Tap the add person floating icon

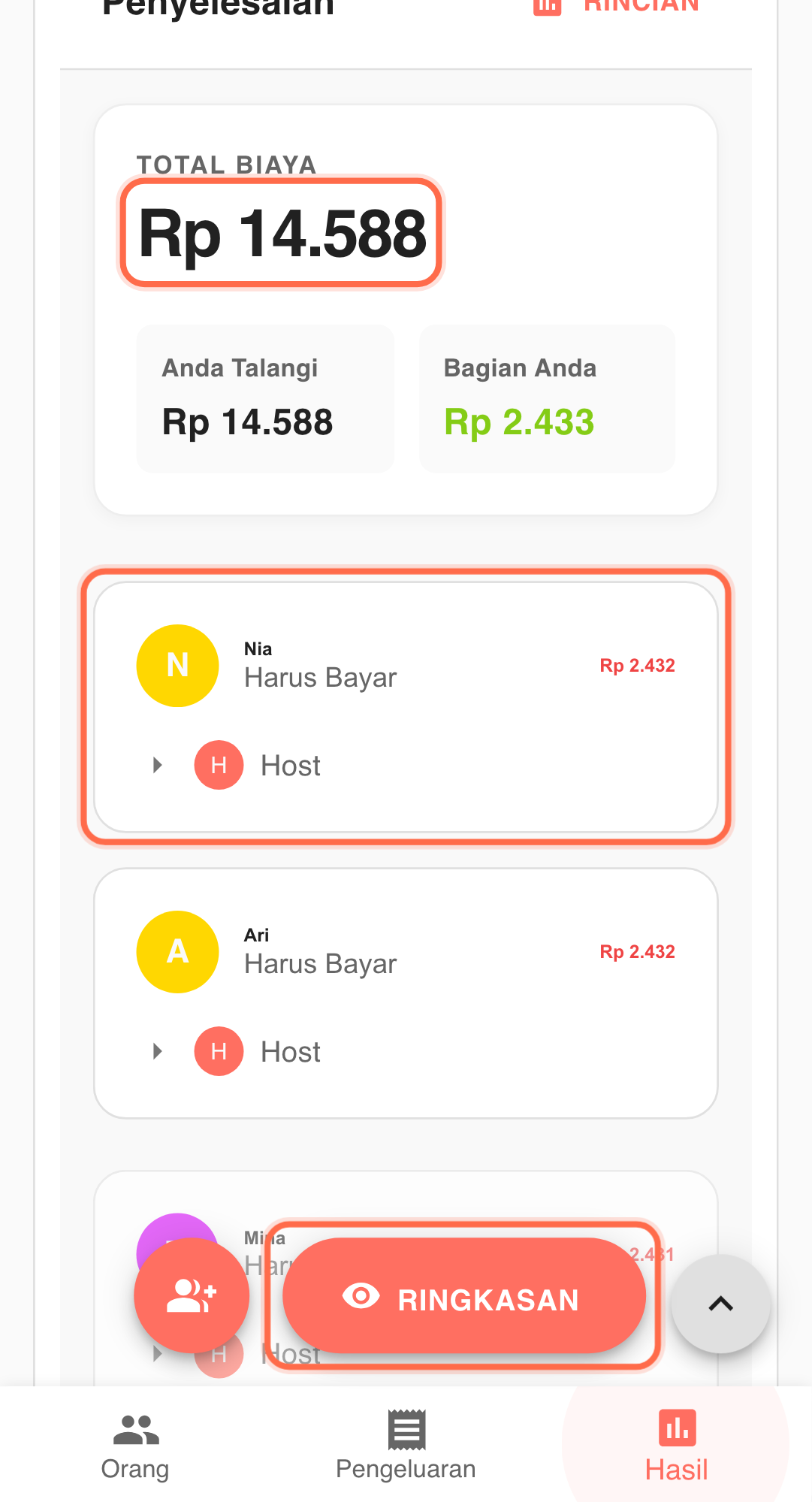coord(191,1296)
